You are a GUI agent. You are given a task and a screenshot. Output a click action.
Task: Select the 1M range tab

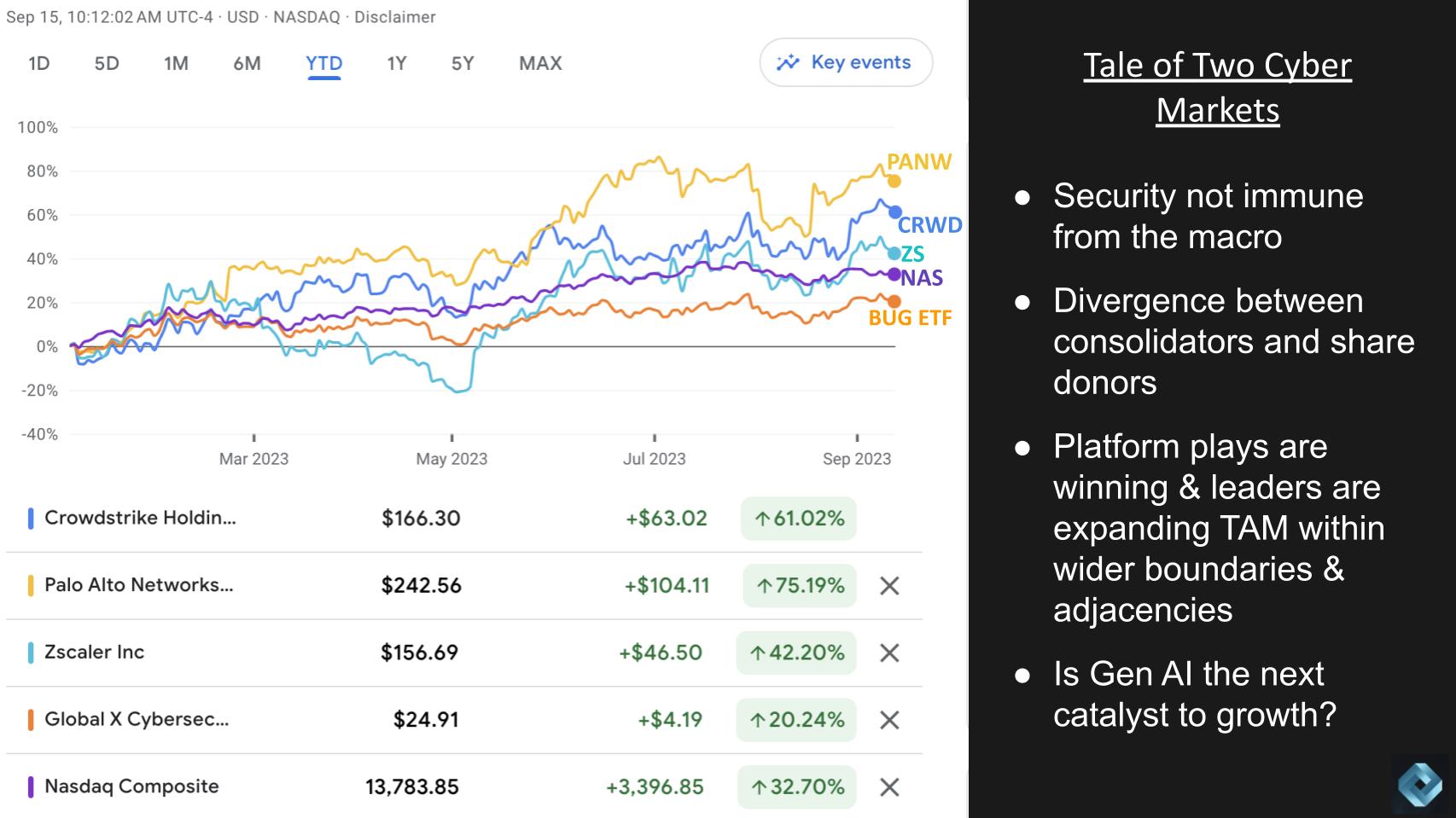pyautogui.click(x=176, y=63)
